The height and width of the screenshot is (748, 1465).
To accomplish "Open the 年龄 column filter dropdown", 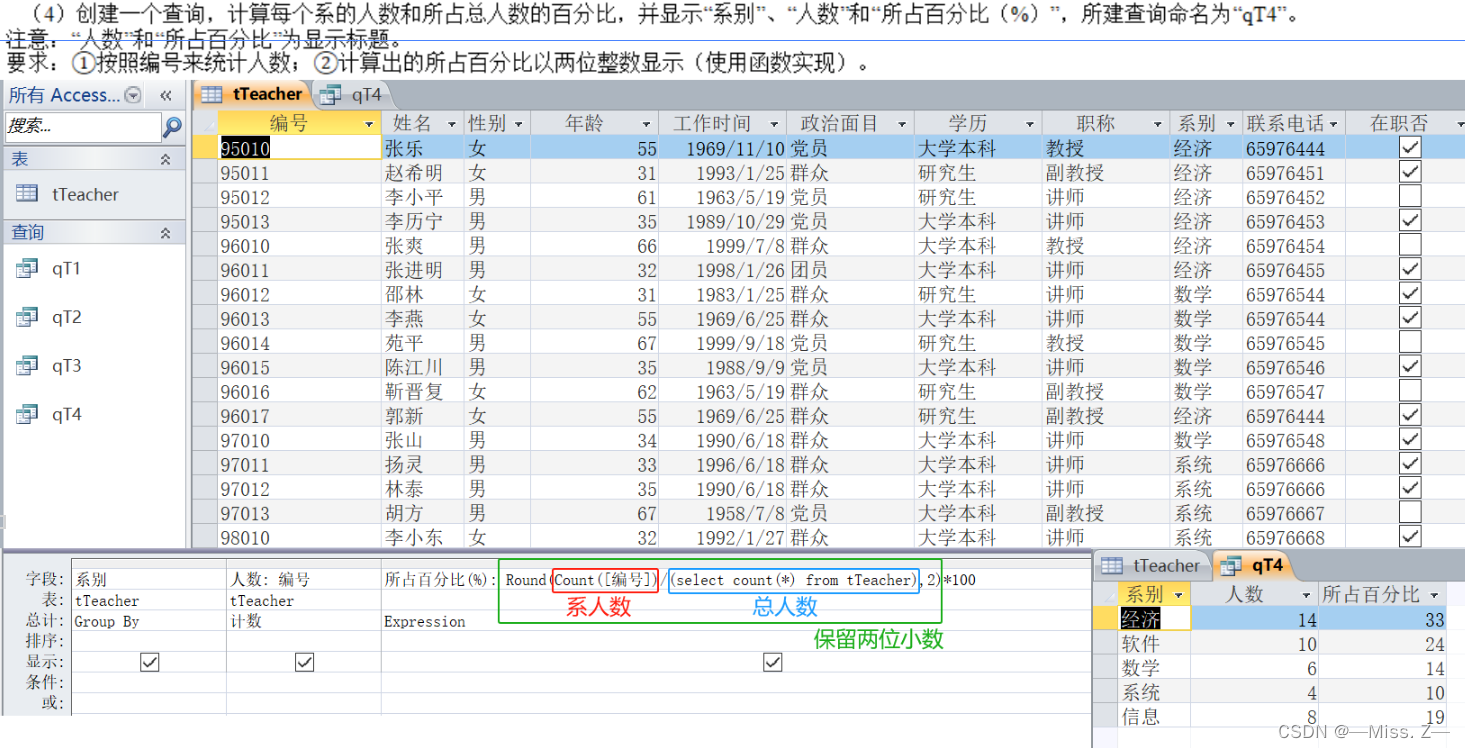I will (646, 124).
